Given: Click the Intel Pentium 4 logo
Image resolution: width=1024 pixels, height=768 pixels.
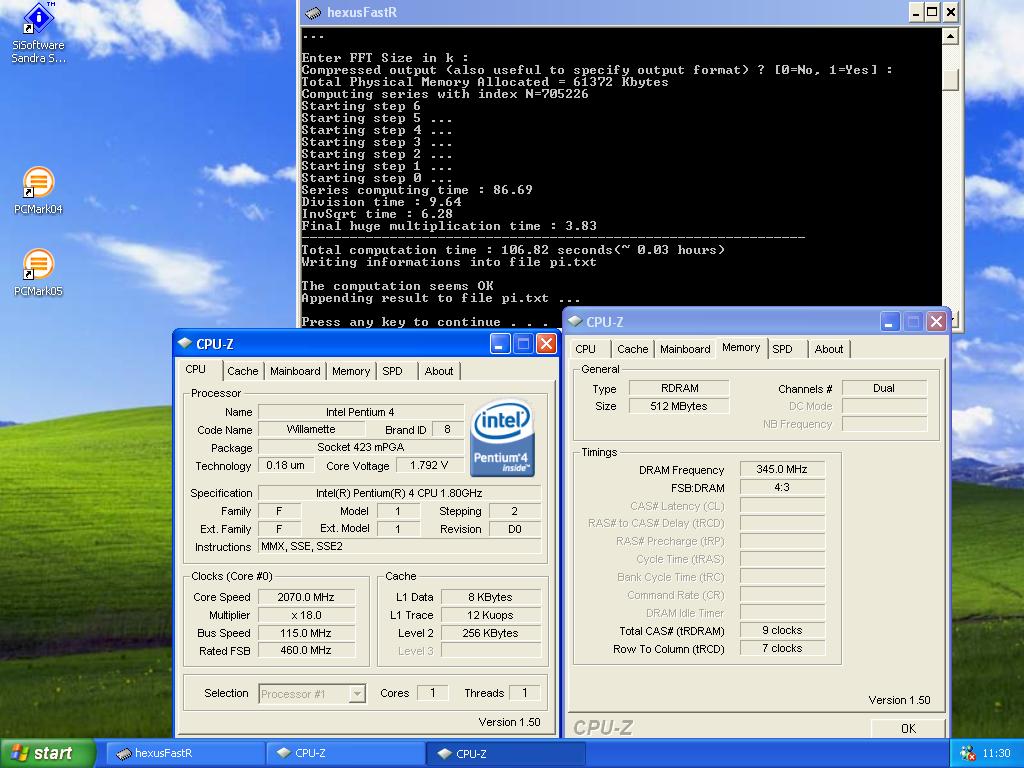Looking at the screenshot, I should pyautogui.click(x=502, y=438).
